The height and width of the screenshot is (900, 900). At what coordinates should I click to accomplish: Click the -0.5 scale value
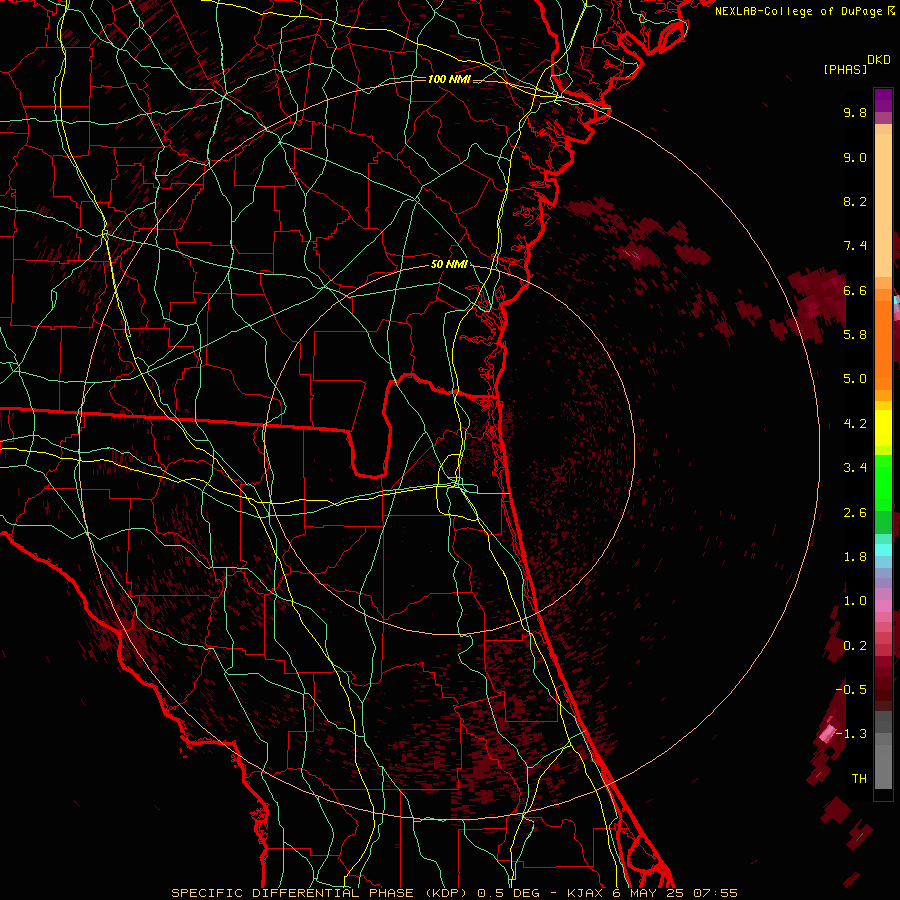pos(851,689)
